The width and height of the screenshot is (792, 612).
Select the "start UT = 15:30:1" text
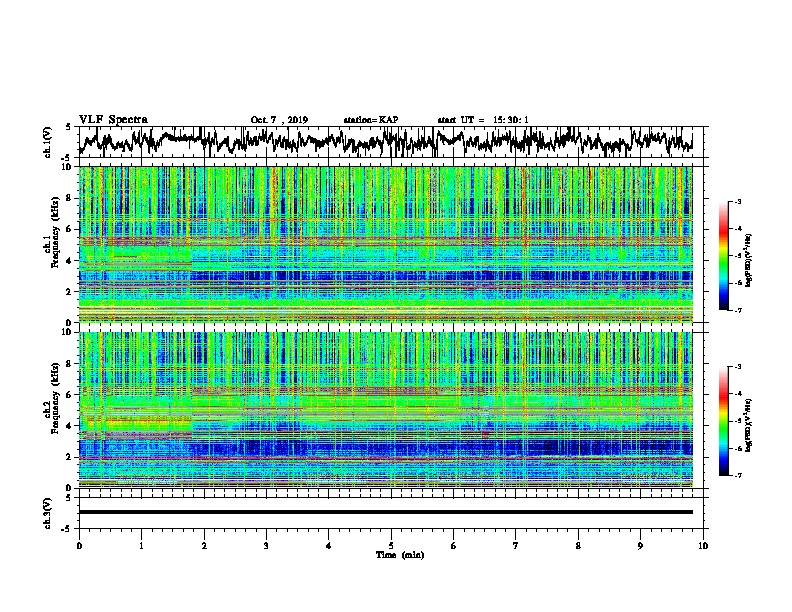pyautogui.click(x=483, y=120)
